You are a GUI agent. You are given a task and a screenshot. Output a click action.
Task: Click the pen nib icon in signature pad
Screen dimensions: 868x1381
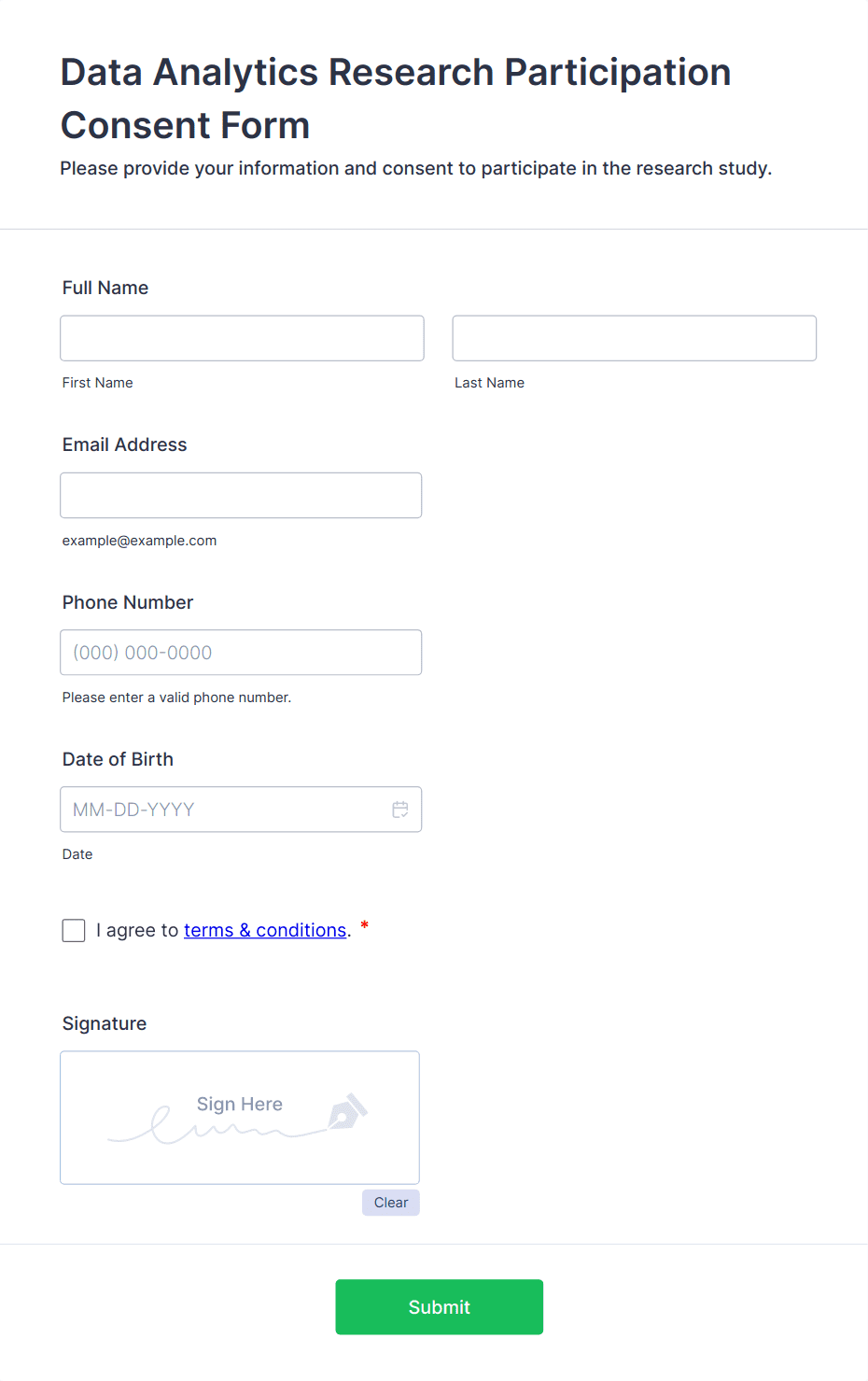[348, 1111]
